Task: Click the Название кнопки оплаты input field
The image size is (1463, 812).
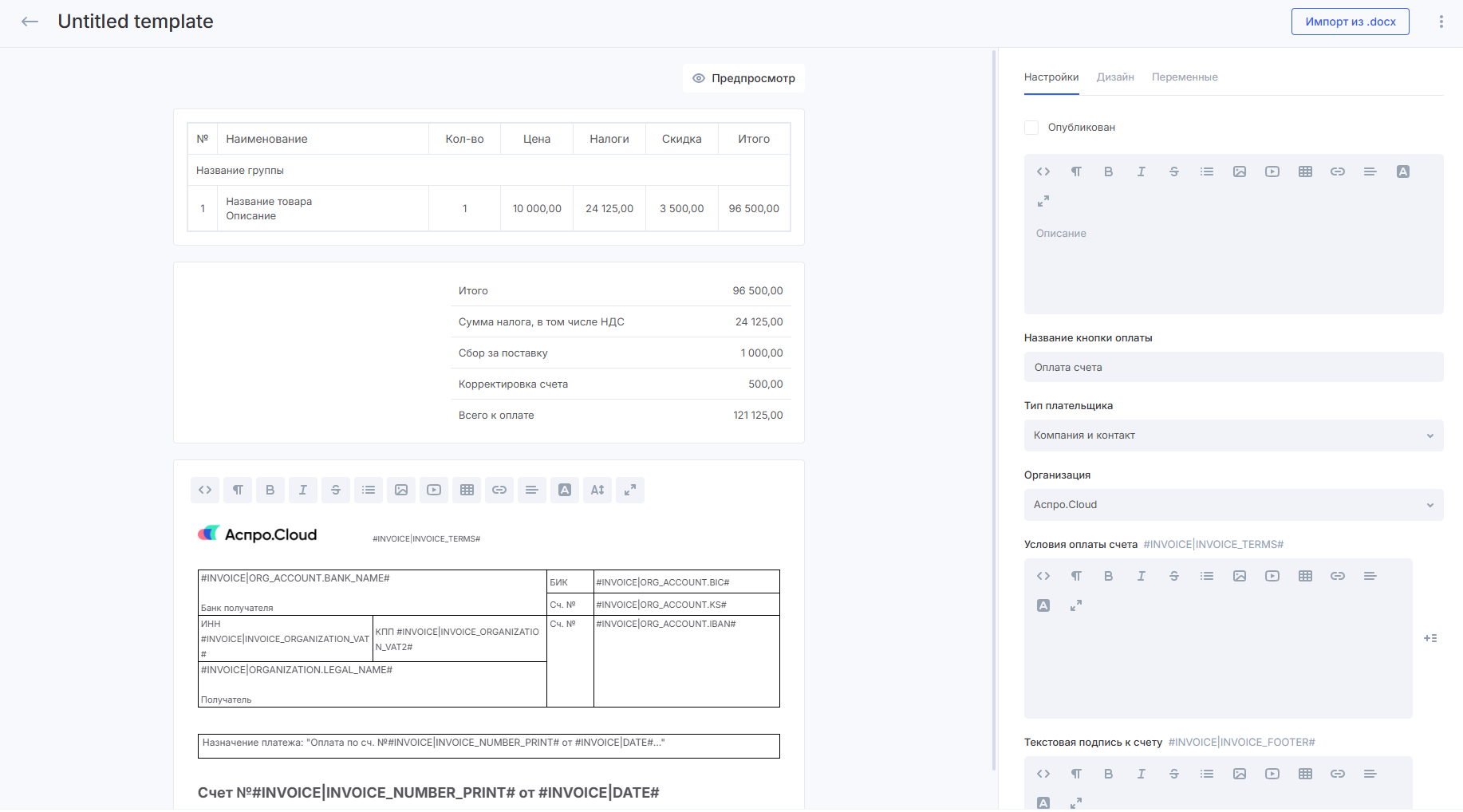Action: (x=1233, y=368)
